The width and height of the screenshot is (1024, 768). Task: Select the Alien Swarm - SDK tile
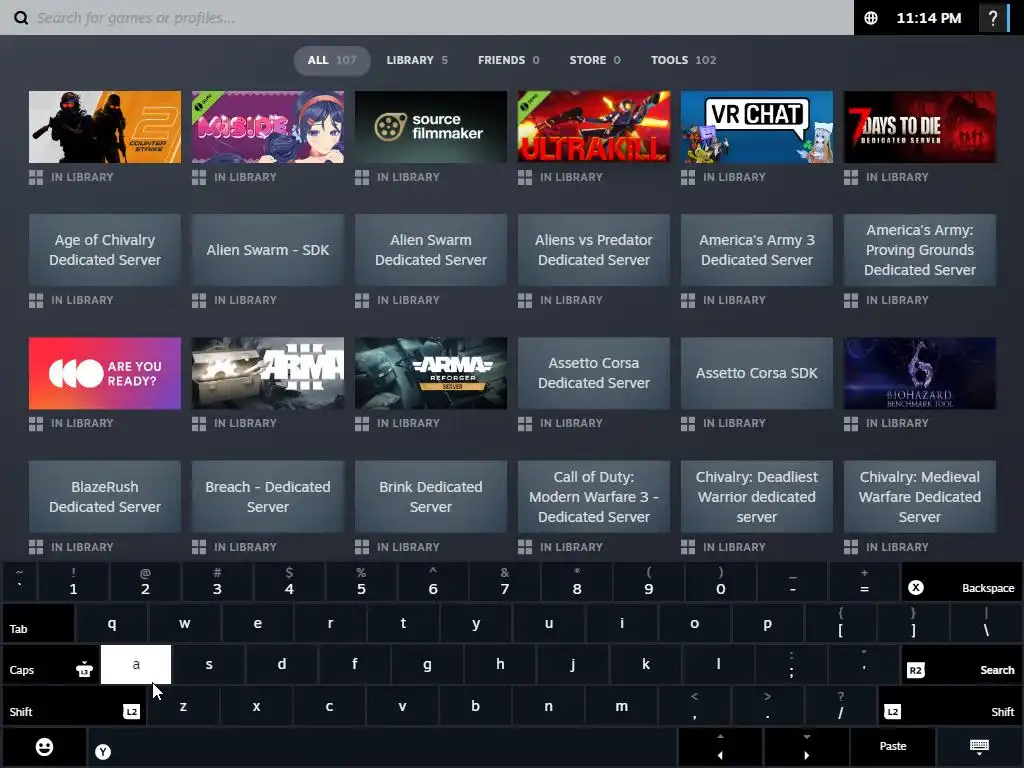pyautogui.click(x=268, y=250)
